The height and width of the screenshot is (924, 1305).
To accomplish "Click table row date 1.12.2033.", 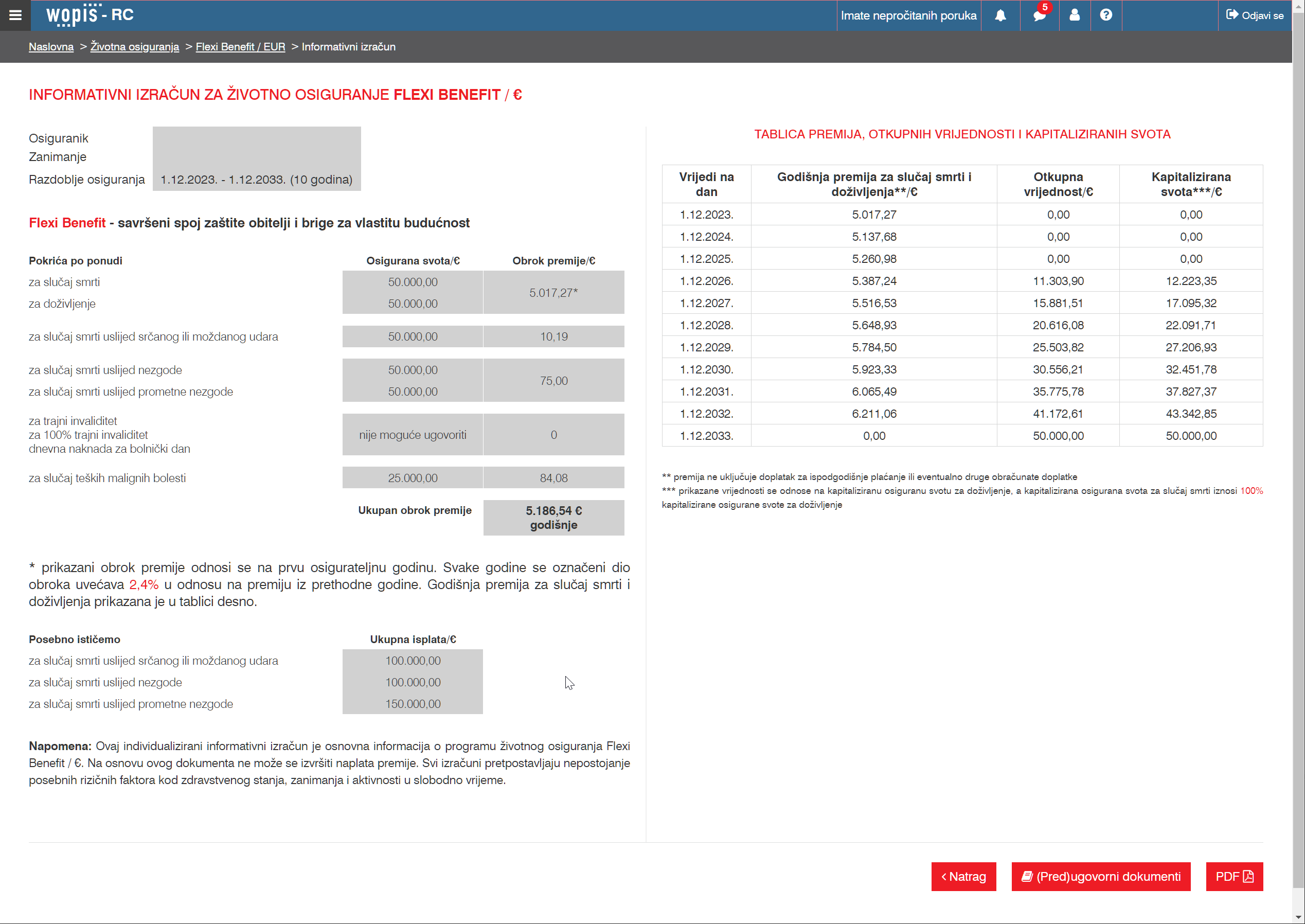I will pyautogui.click(x=706, y=436).
